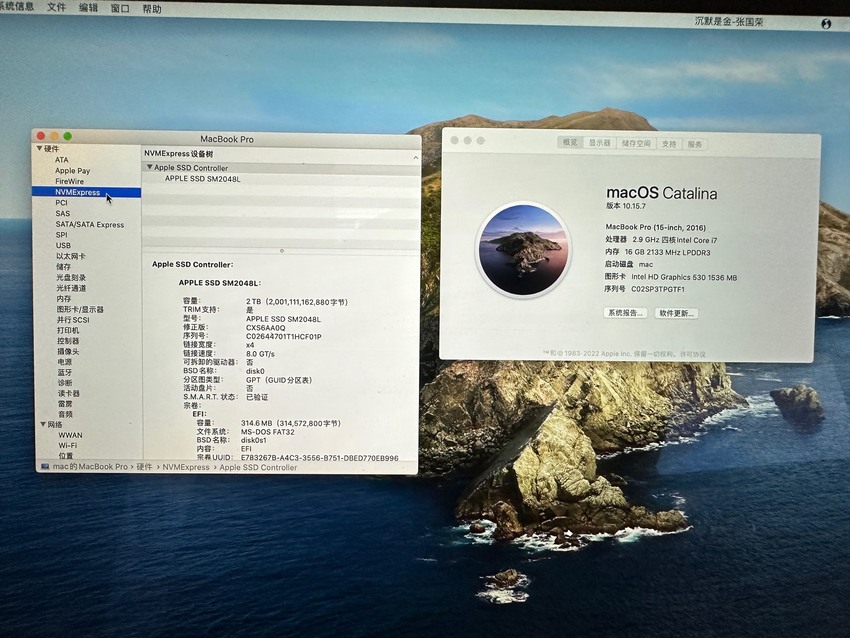Click the serial number C02644701T1HCF01P value

(284, 336)
